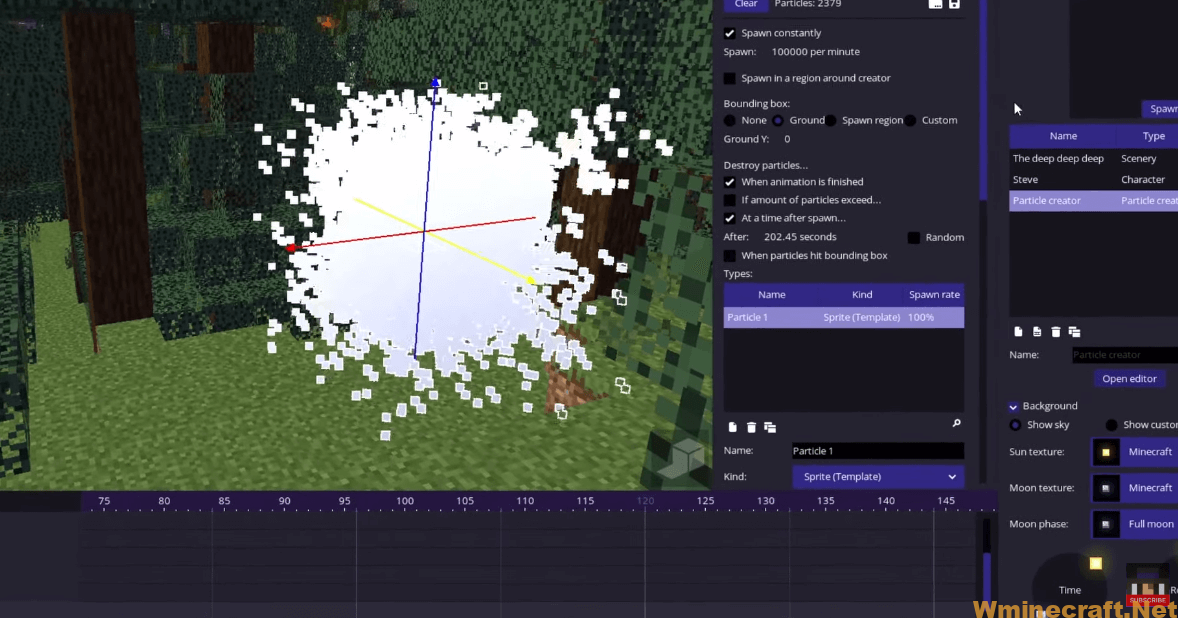Toggle When animation is finished checkbox
This screenshot has height=618, width=1178.
coord(729,182)
